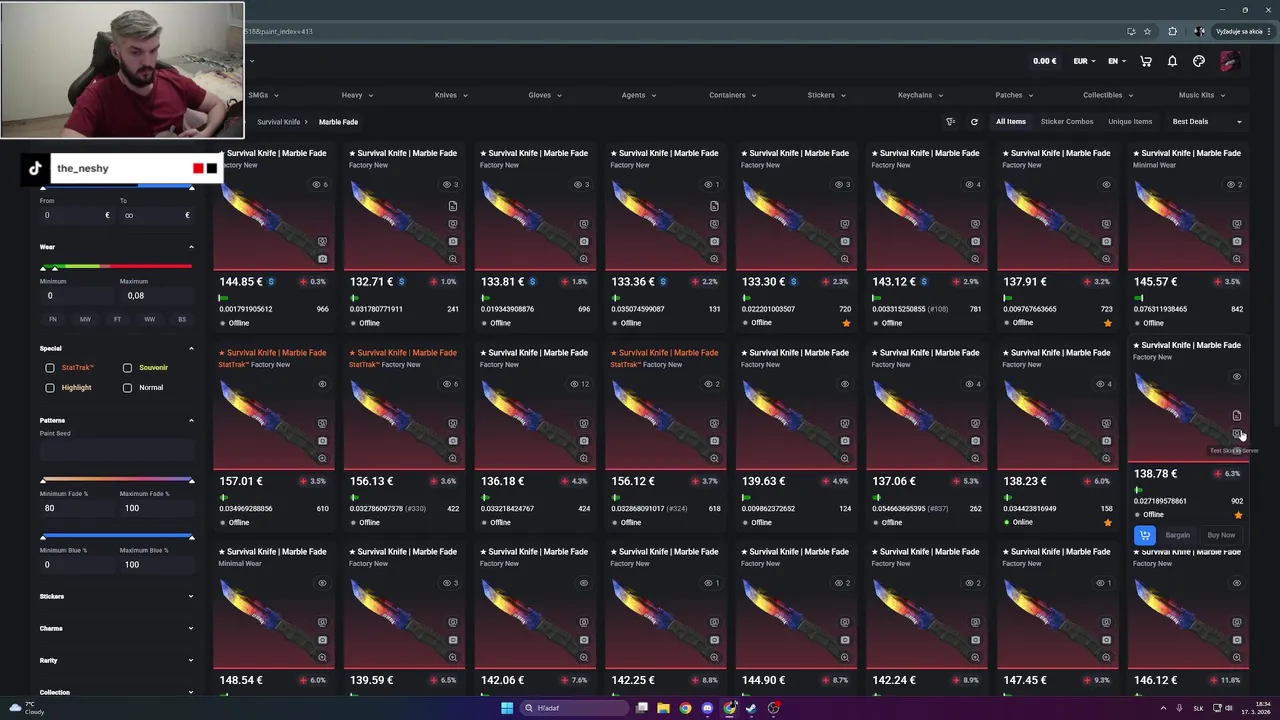The height and width of the screenshot is (720, 1280).
Task: Toggle the WW wear filter
Action: coord(149,319)
